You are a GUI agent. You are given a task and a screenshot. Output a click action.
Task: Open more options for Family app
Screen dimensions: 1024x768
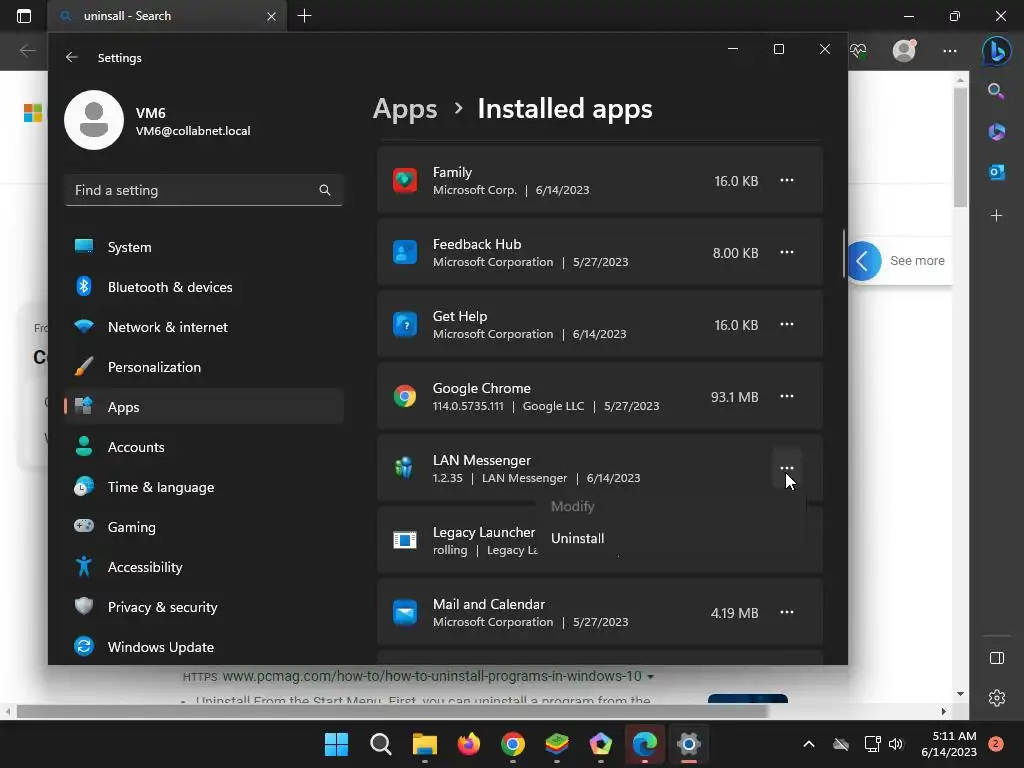pos(787,180)
